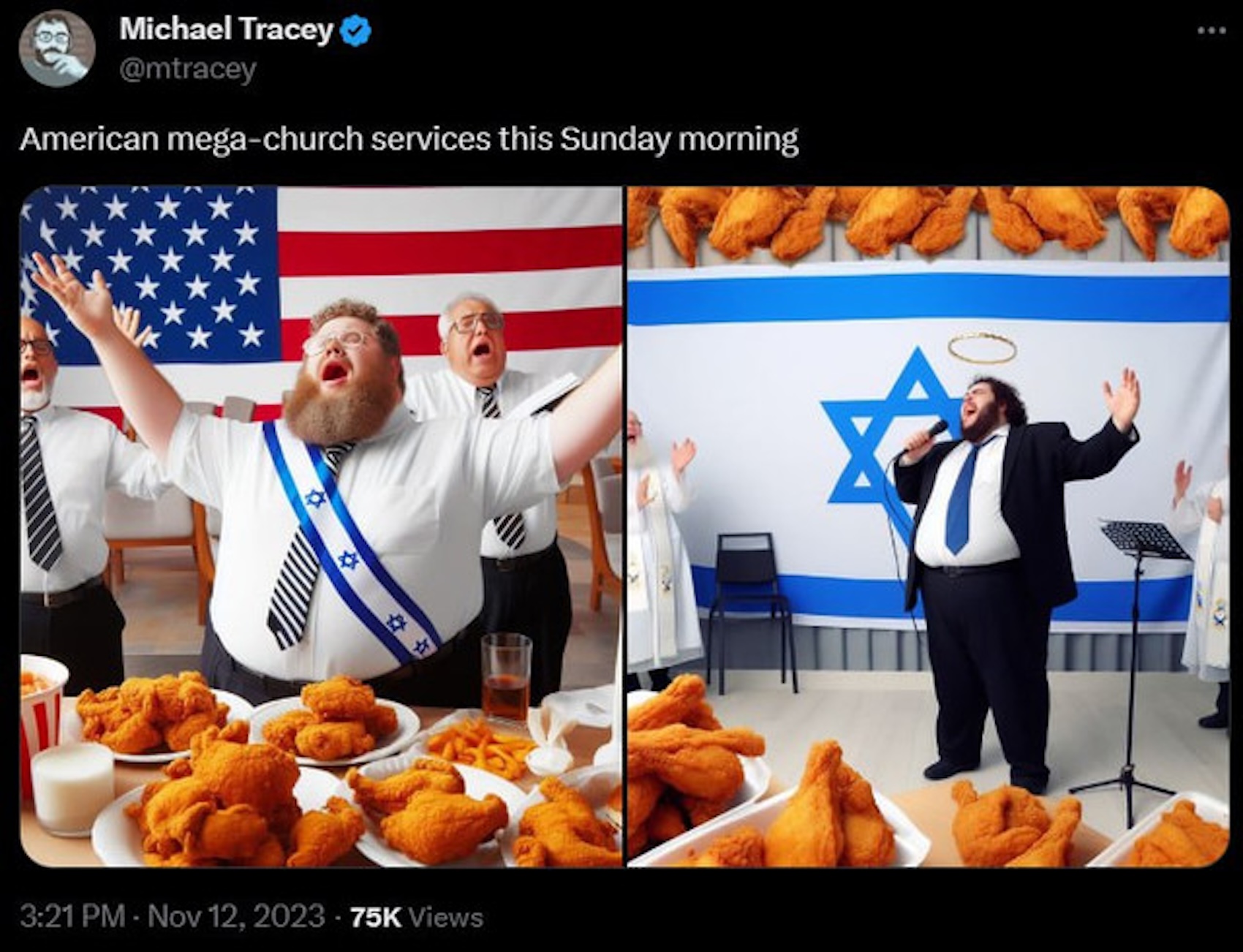The width and height of the screenshot is (1243, 952).
Task: Open the tweet's three-dot more options menu
Action: [1212, 31]
